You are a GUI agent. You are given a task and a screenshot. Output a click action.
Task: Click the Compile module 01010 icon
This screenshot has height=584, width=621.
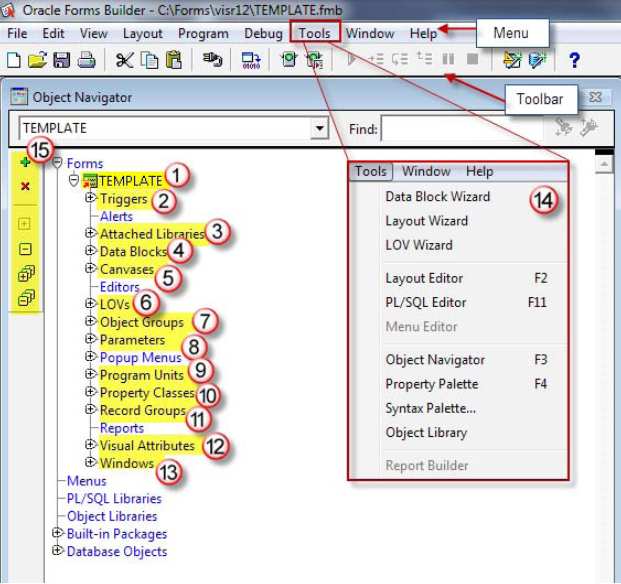tap(251, 61)
